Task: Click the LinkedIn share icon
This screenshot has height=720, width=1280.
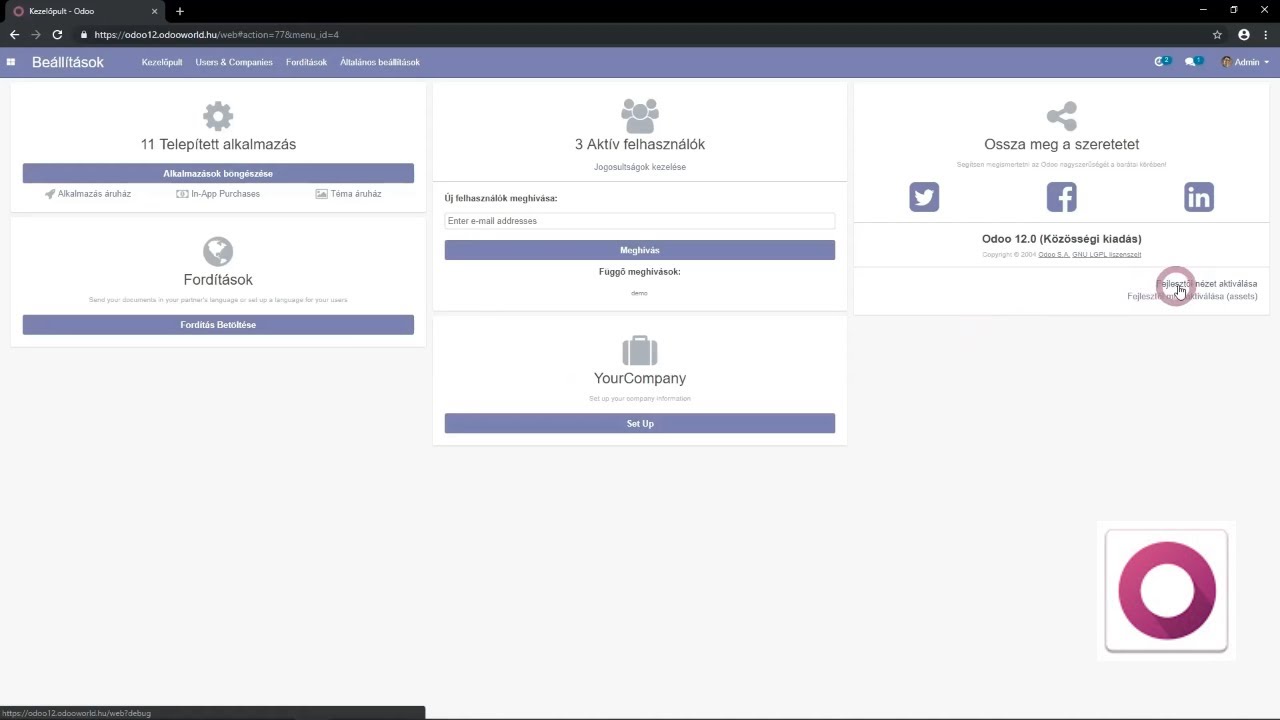Action: (1199, 197)
